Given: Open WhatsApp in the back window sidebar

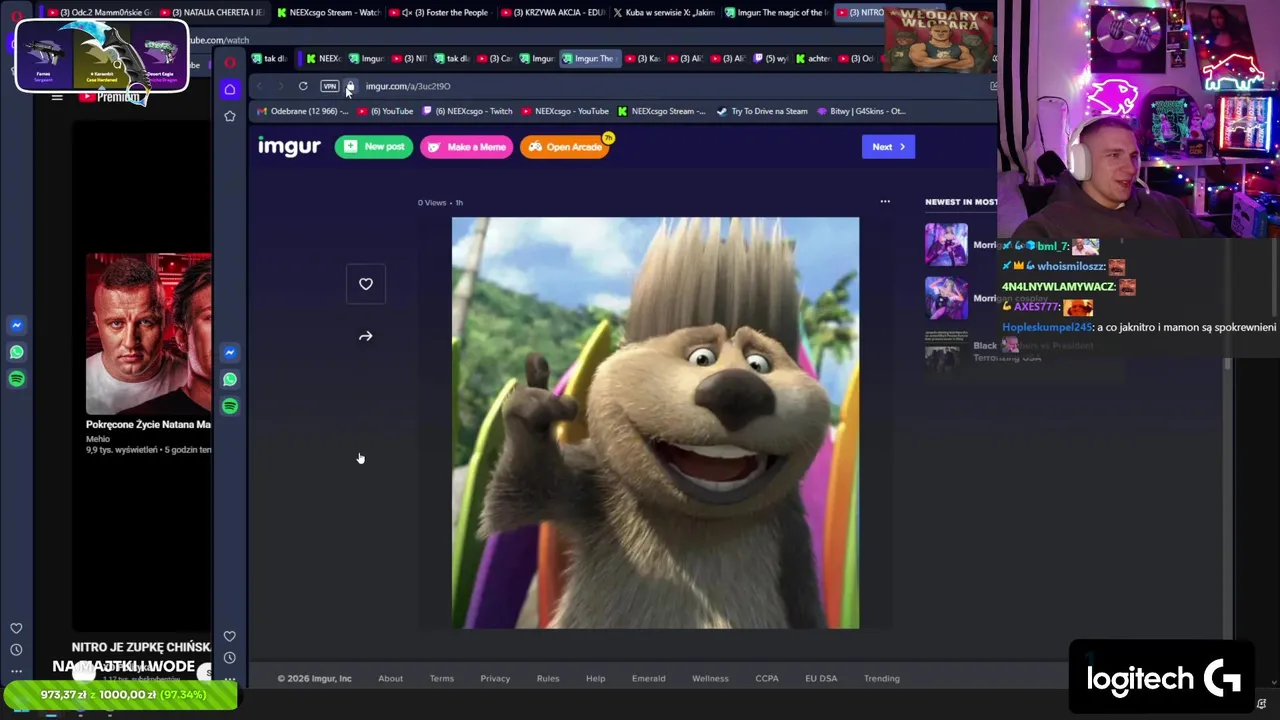Looking at the screenshot, I should click(x=16, y=352).
